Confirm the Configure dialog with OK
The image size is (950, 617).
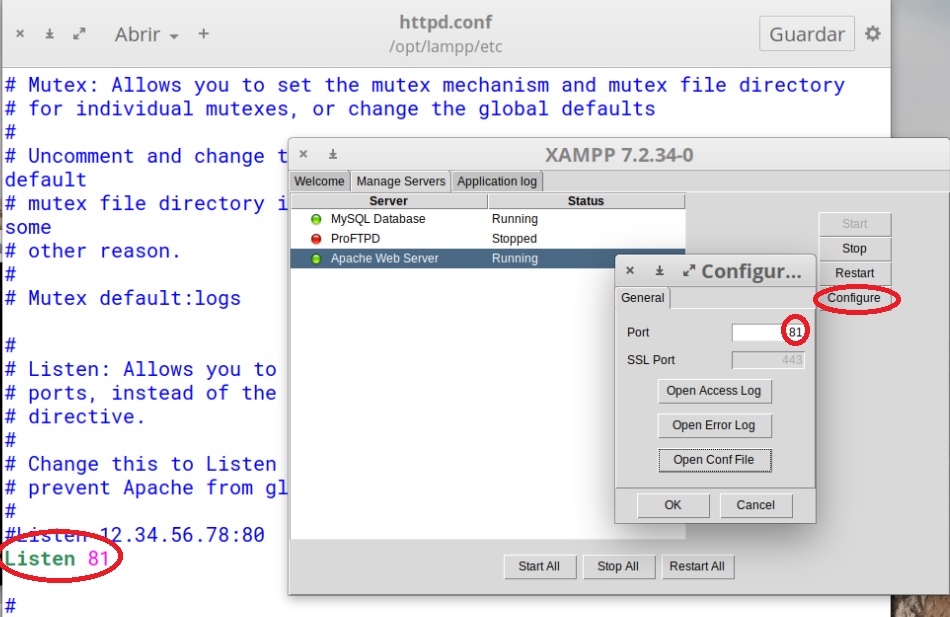click(673, 505)
